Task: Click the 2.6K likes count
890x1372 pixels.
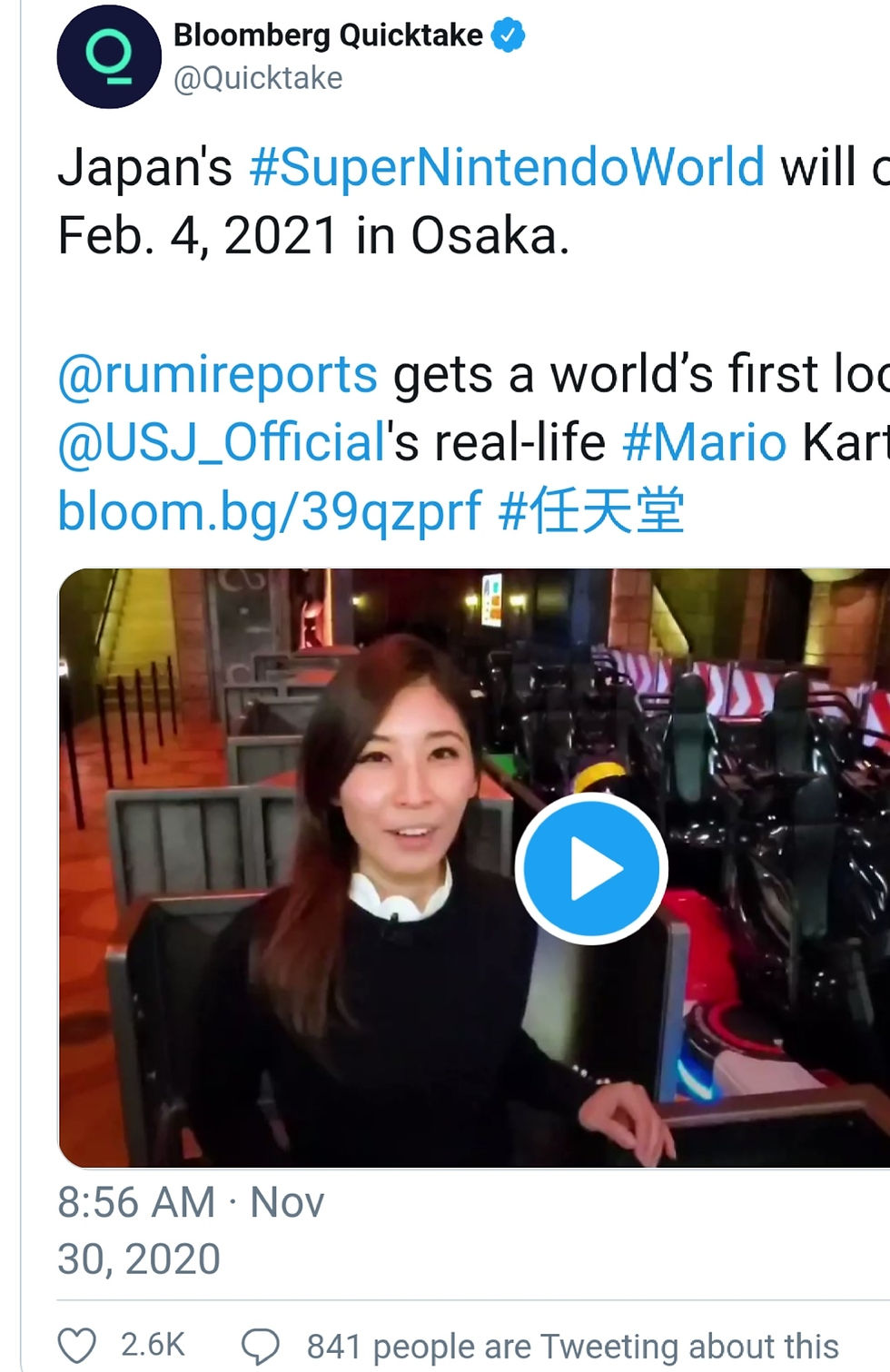Action: pos(153,1345)
